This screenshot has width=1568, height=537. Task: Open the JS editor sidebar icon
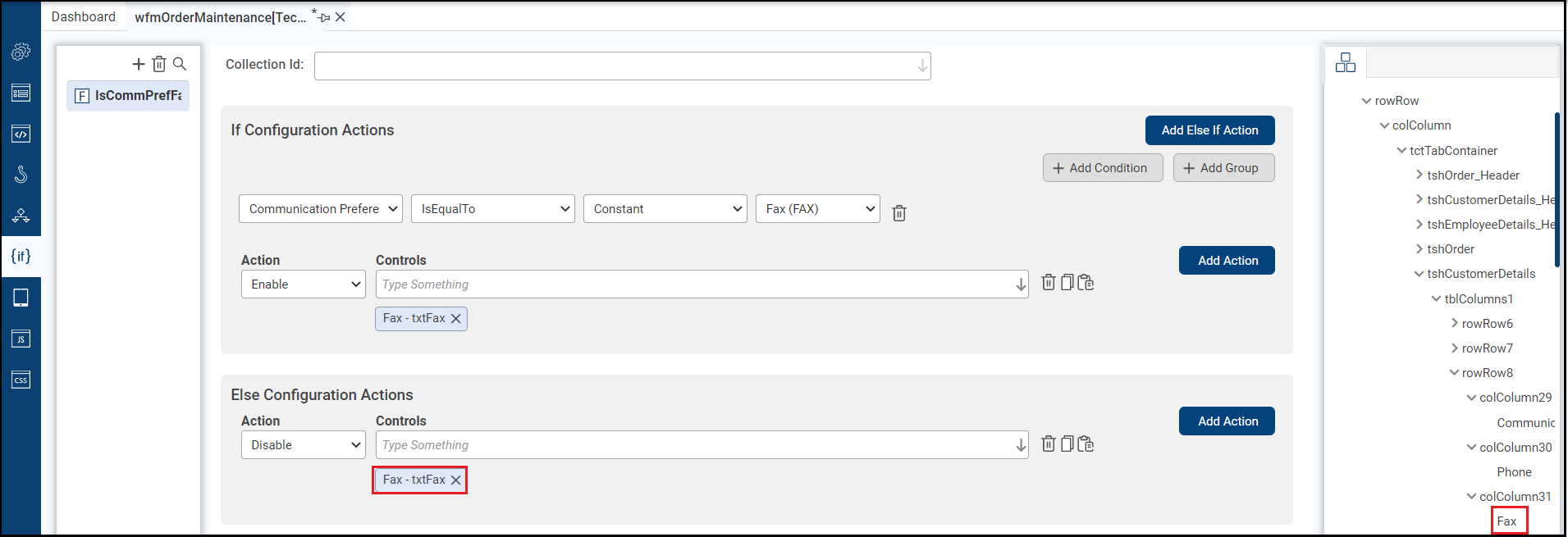21,339
